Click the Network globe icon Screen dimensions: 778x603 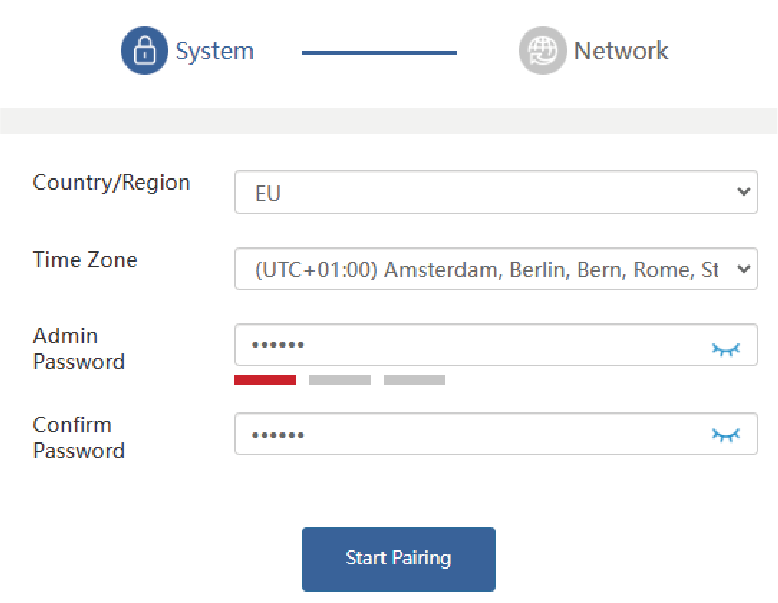tap(542, 51)
